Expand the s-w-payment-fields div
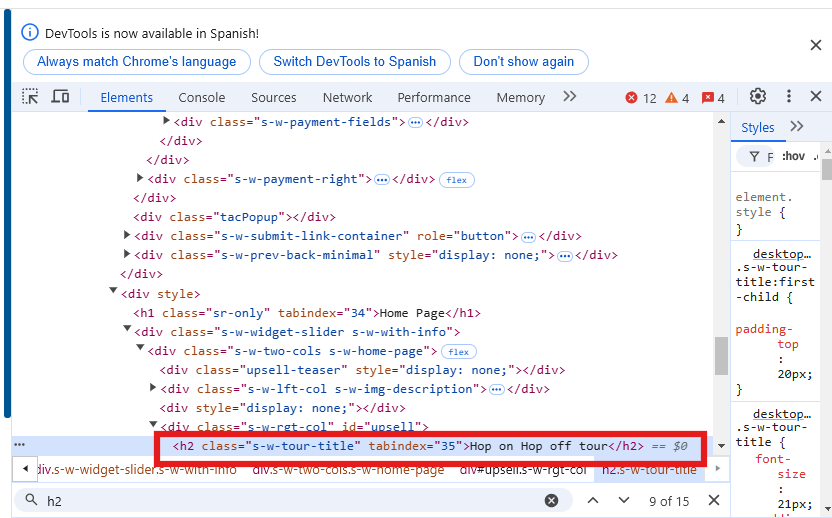Image resolution: width=832 pixels, height=518 pixels. tap(166, 121)
